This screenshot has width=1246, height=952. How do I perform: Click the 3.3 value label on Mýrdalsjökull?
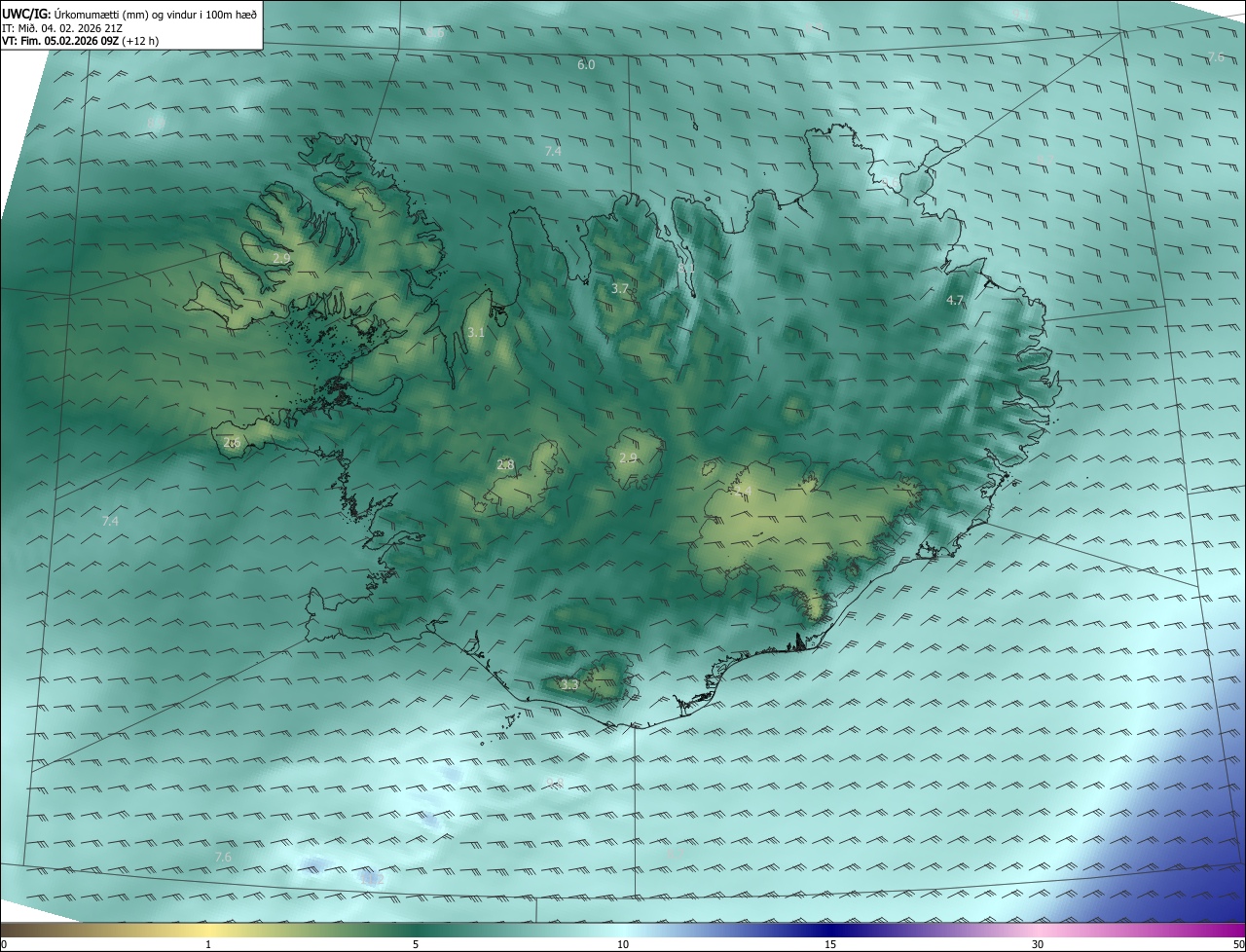569,685
